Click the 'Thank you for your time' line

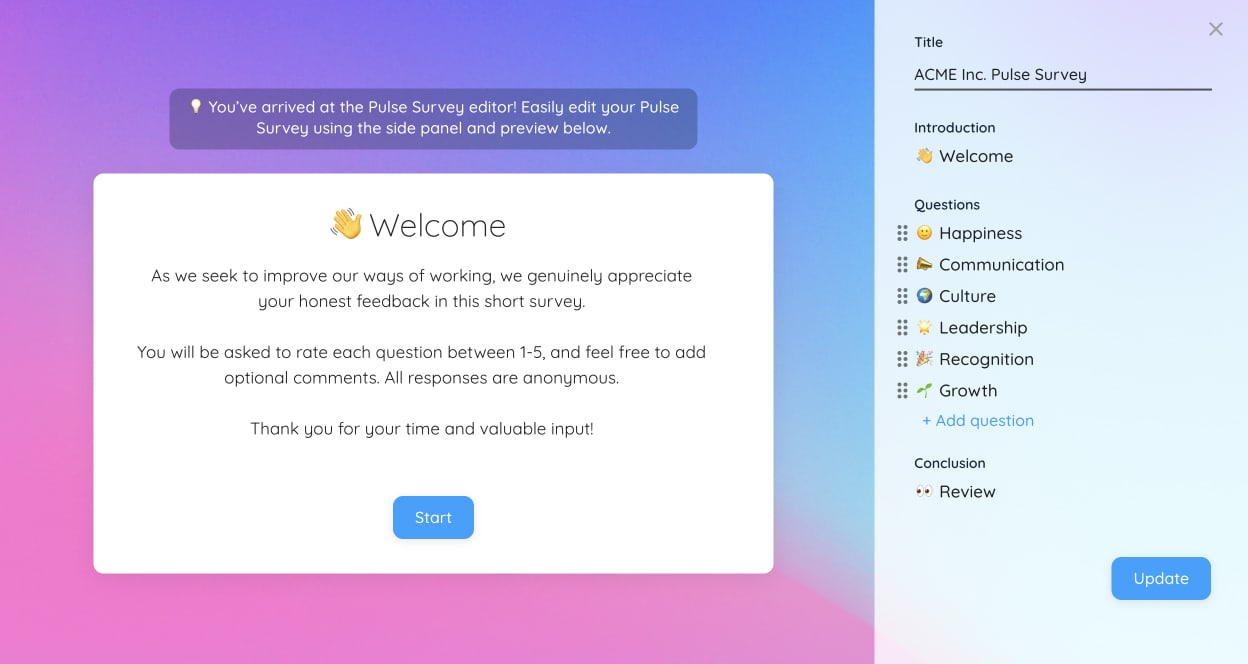tap(422, 429)
